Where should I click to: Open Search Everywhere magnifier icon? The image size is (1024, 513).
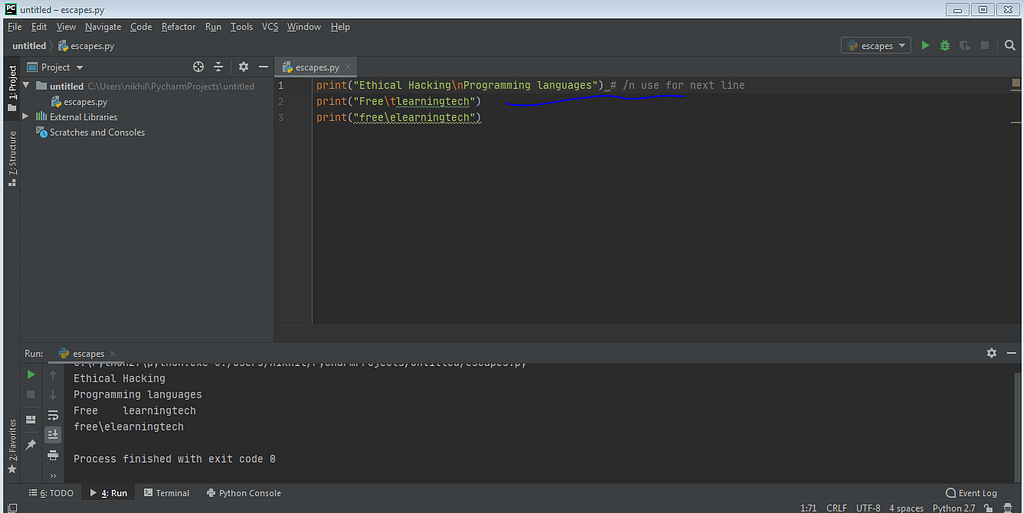[1010, 46]
